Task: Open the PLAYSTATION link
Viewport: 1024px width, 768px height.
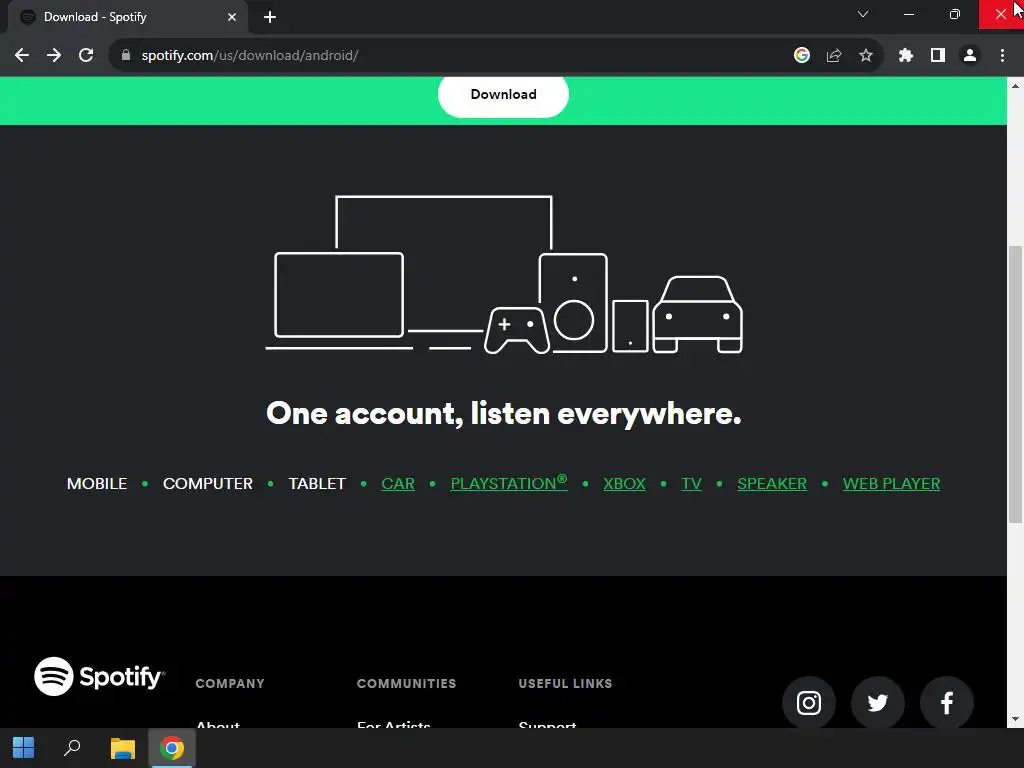Action: (509, 483)
